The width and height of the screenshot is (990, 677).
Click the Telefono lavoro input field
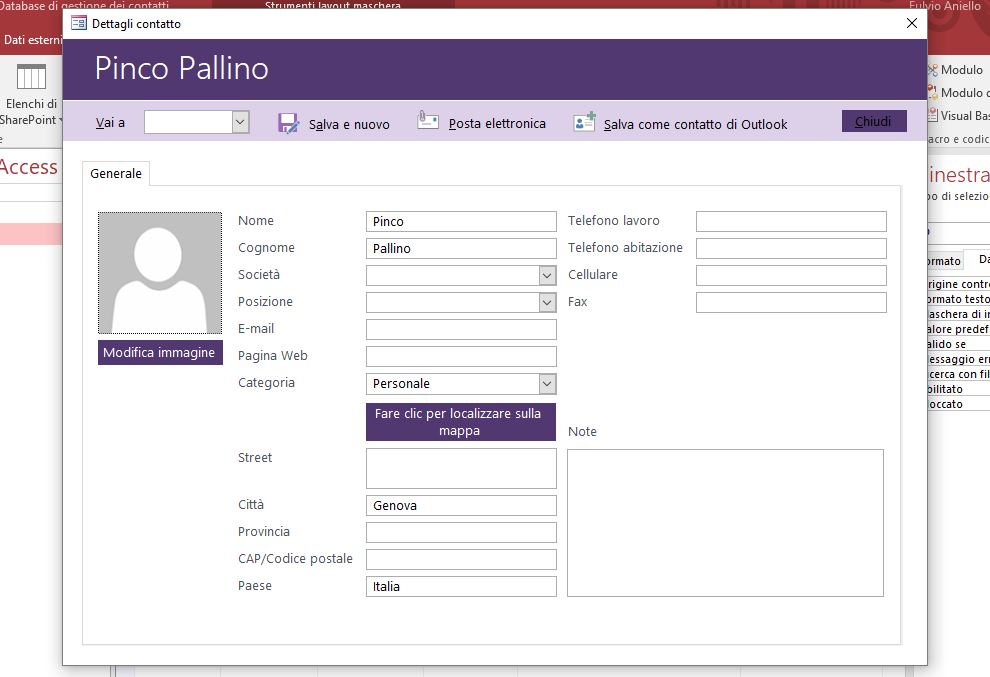click(x=791, y=222)
